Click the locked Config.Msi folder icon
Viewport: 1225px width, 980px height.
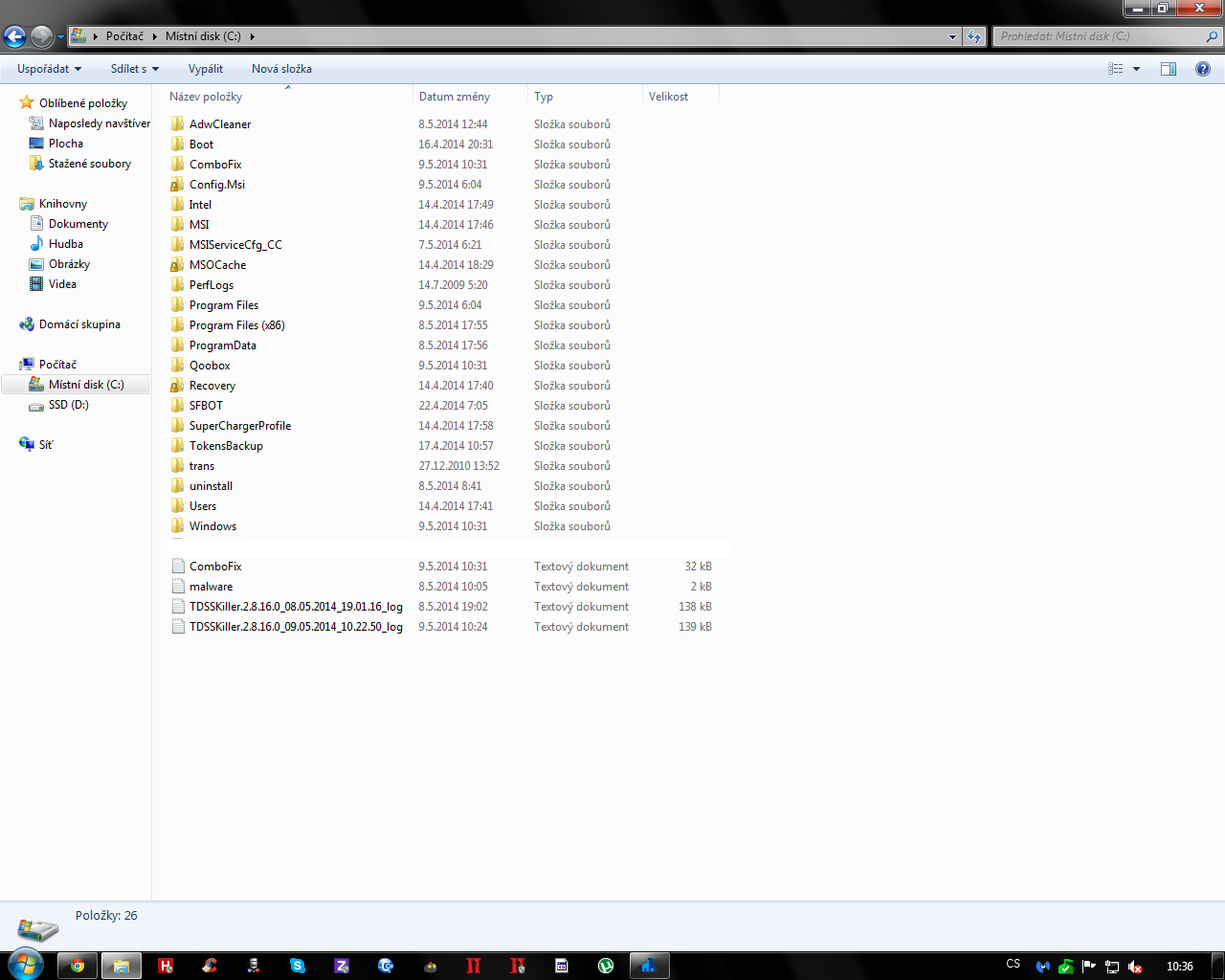tap(177, 185)
